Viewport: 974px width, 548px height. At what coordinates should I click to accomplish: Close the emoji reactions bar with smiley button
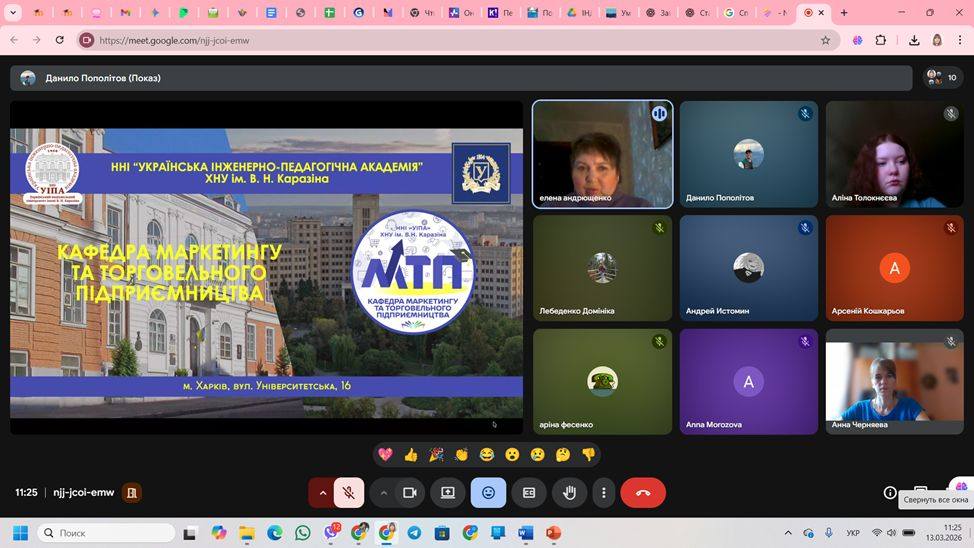(x=488, y=493)
